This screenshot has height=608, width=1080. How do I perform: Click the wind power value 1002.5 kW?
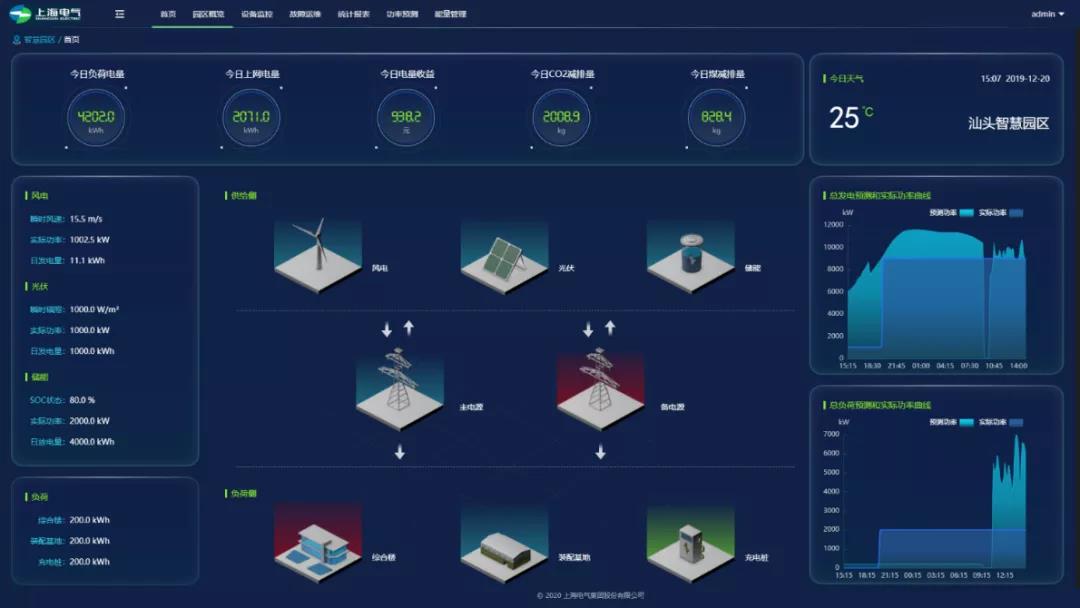point(90,240)
